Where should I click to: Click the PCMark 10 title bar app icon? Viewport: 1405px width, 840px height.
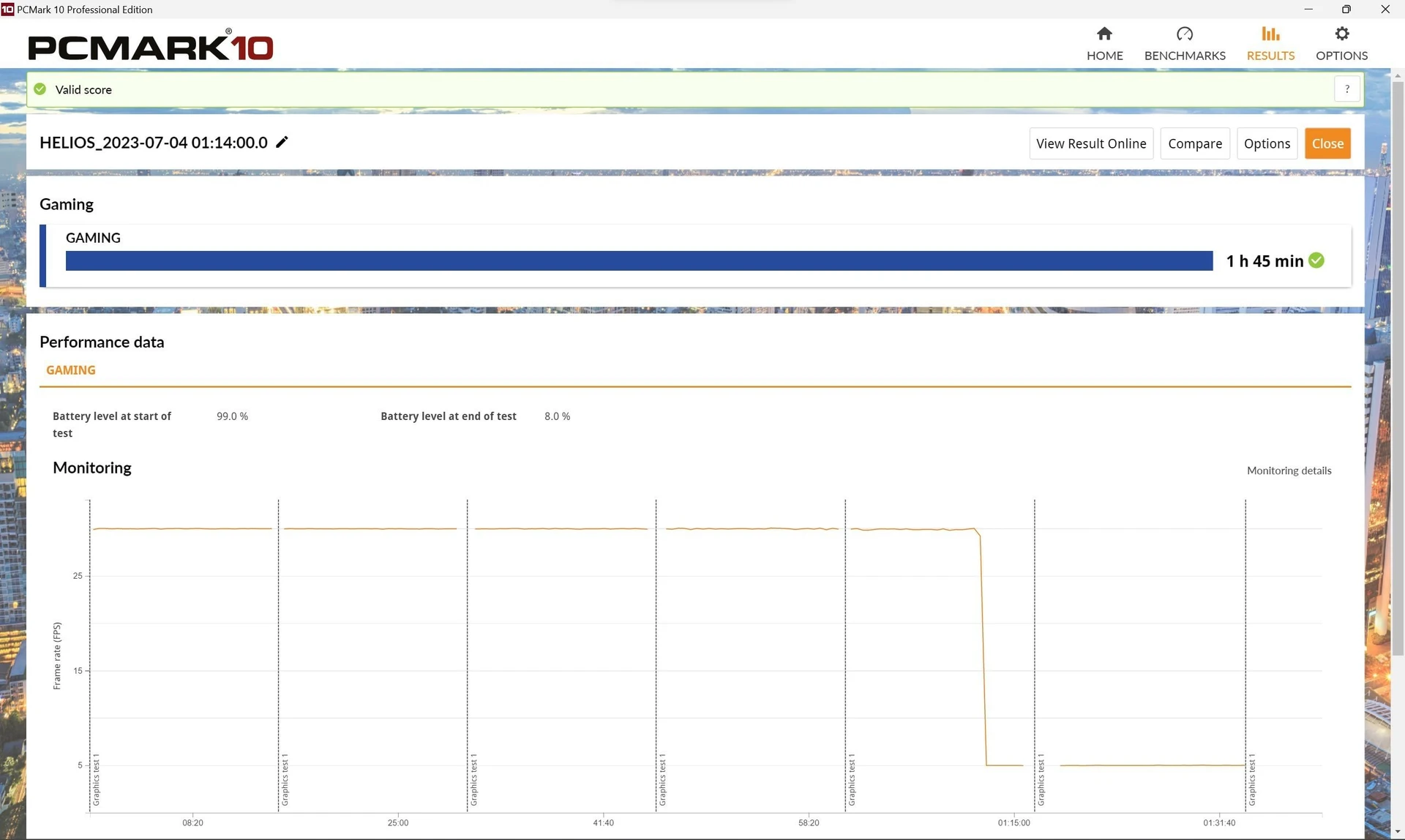[7, 9]
